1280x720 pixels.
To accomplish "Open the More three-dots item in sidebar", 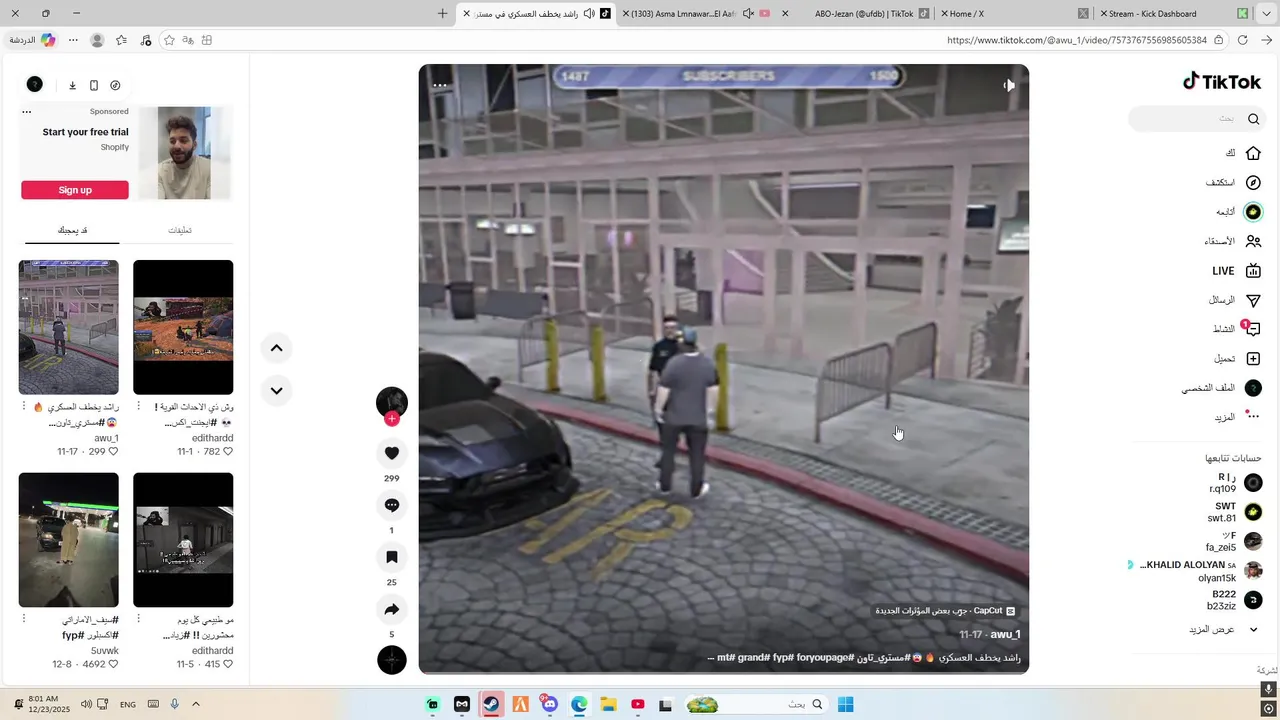I will [x=1253, y=416].
